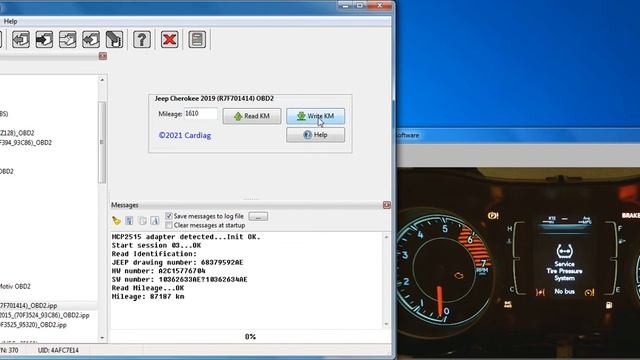This screenshot has height=360, width=640.
Task: Click the double left-arrow toolbar icon
Action: point(91,40)
